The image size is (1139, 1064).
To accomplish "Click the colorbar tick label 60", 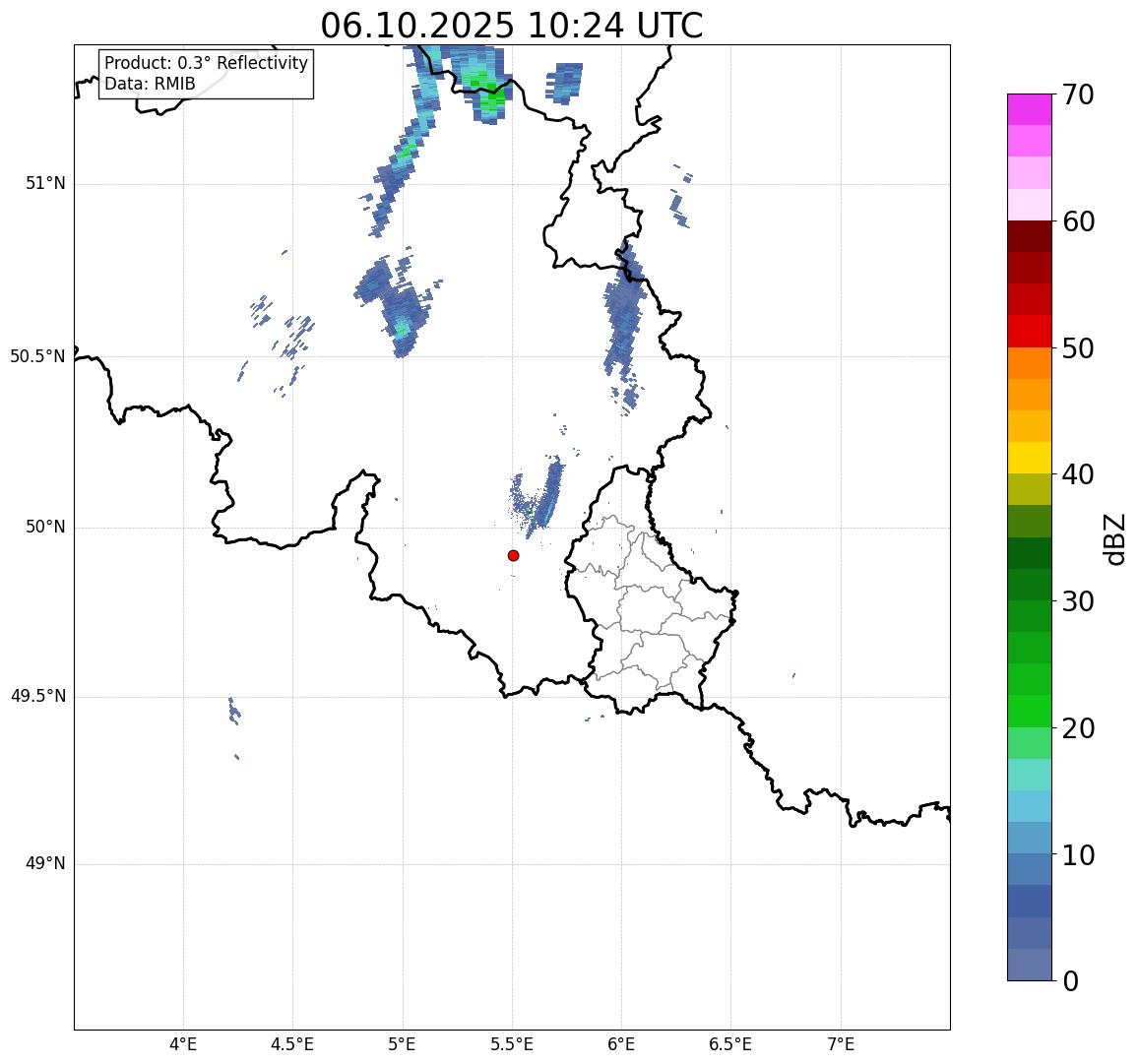I will [1079, 221].
